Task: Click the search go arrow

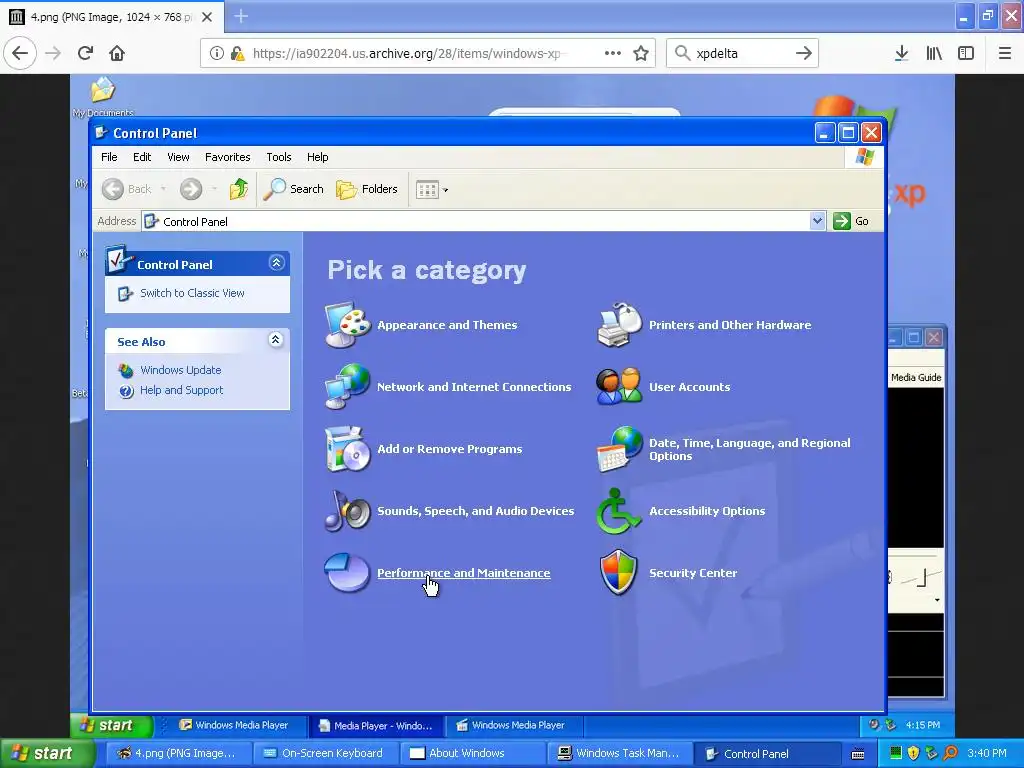Action: tap(804, 53)
